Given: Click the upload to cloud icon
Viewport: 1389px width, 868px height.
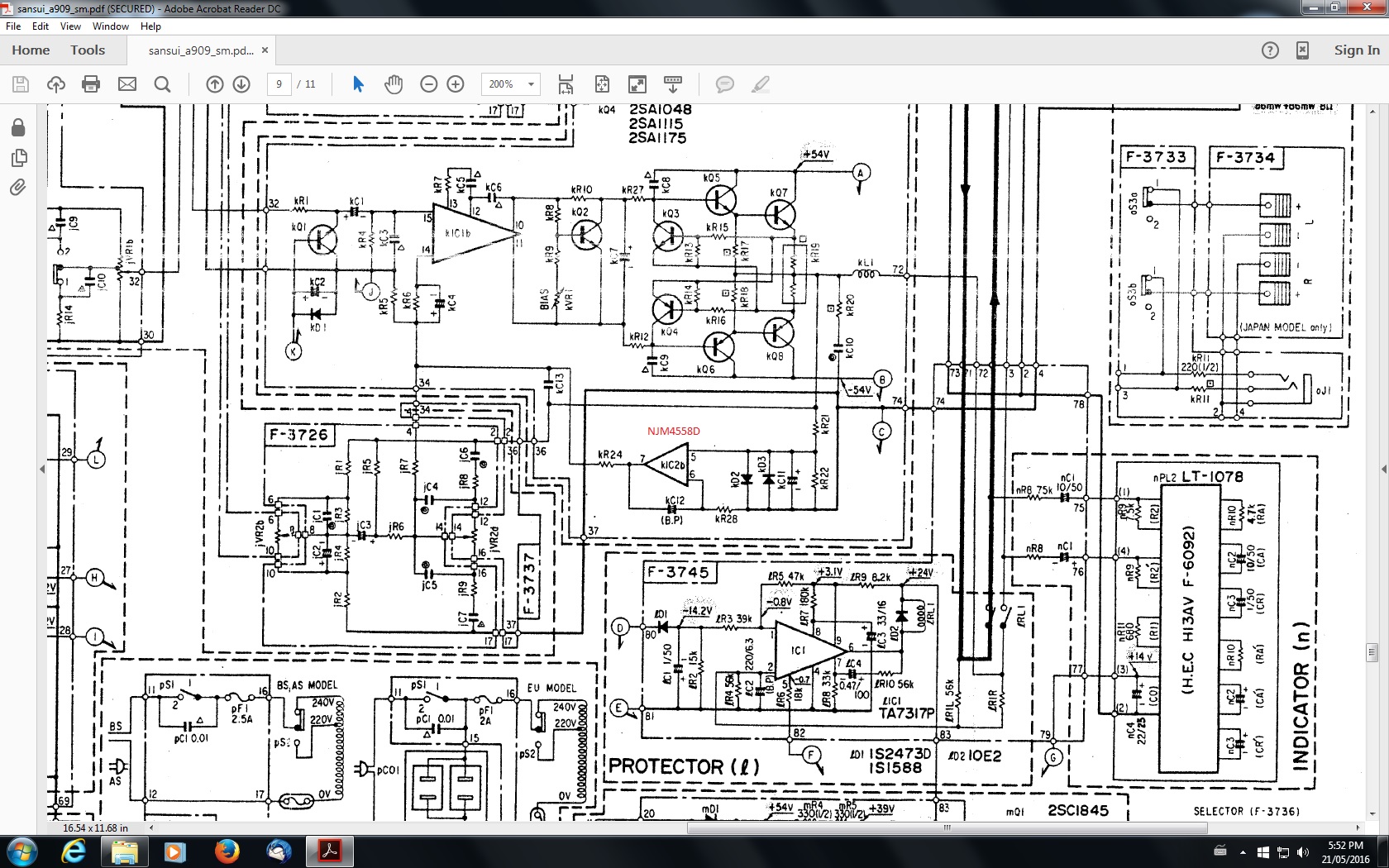Looking at the screenshot, I should pyautogui.click(x=56, y=84).
